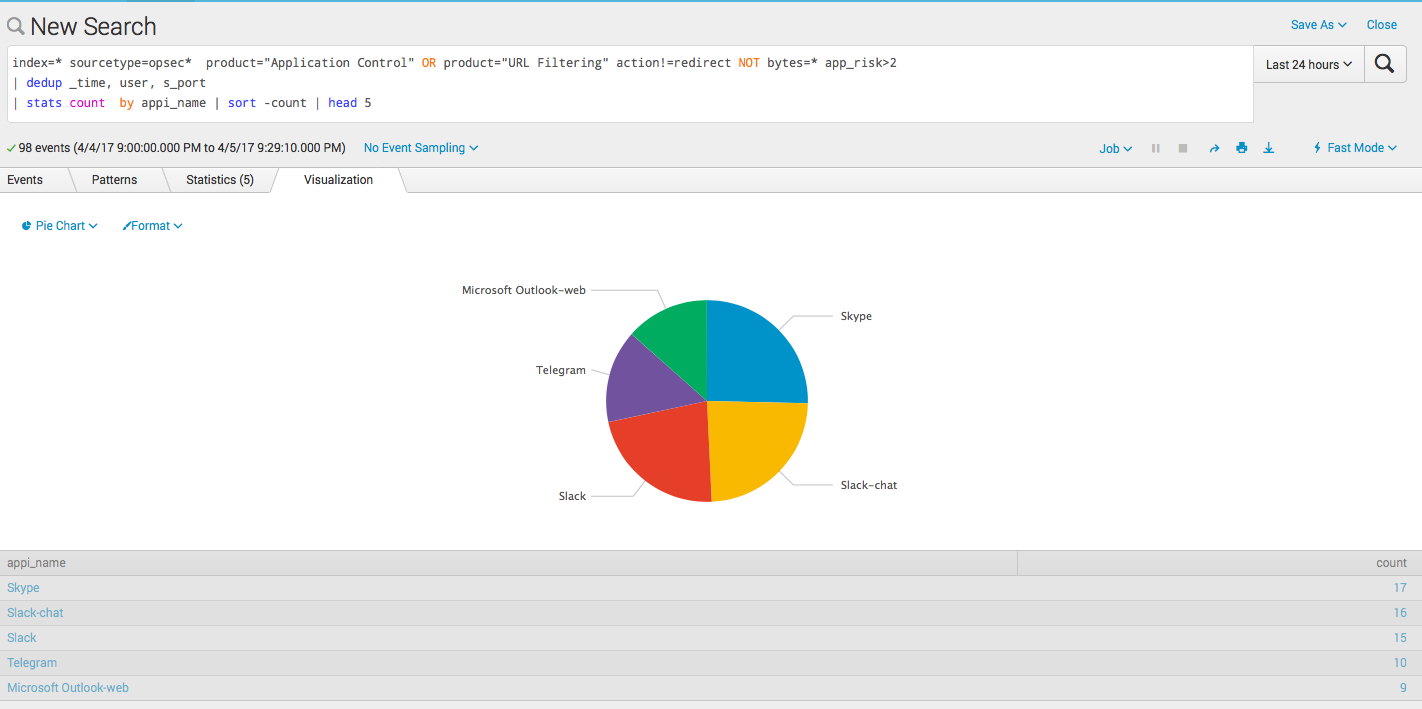Expand the Last 24 hours time picker
The image size is (1422, 709).
[x=1309, y=64]
